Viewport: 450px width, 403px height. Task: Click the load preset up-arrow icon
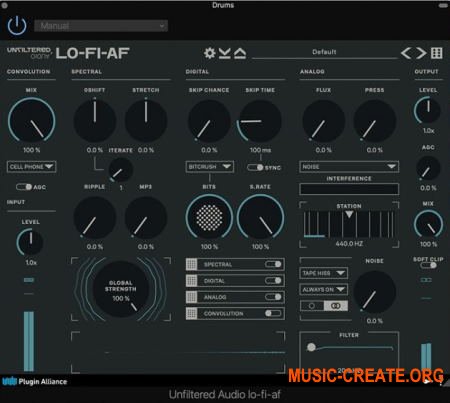(x=240, y=53)
